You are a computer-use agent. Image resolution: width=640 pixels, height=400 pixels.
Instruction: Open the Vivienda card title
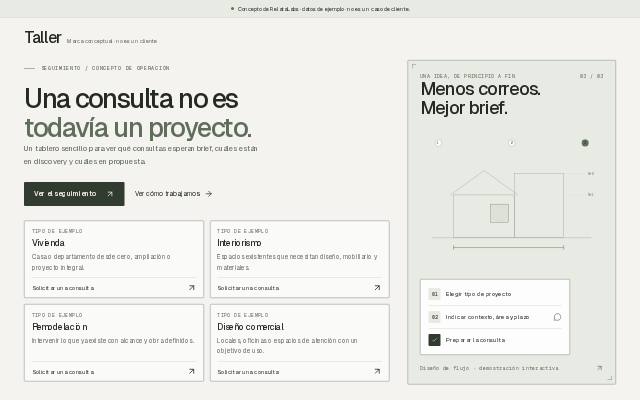pos(48,243)
